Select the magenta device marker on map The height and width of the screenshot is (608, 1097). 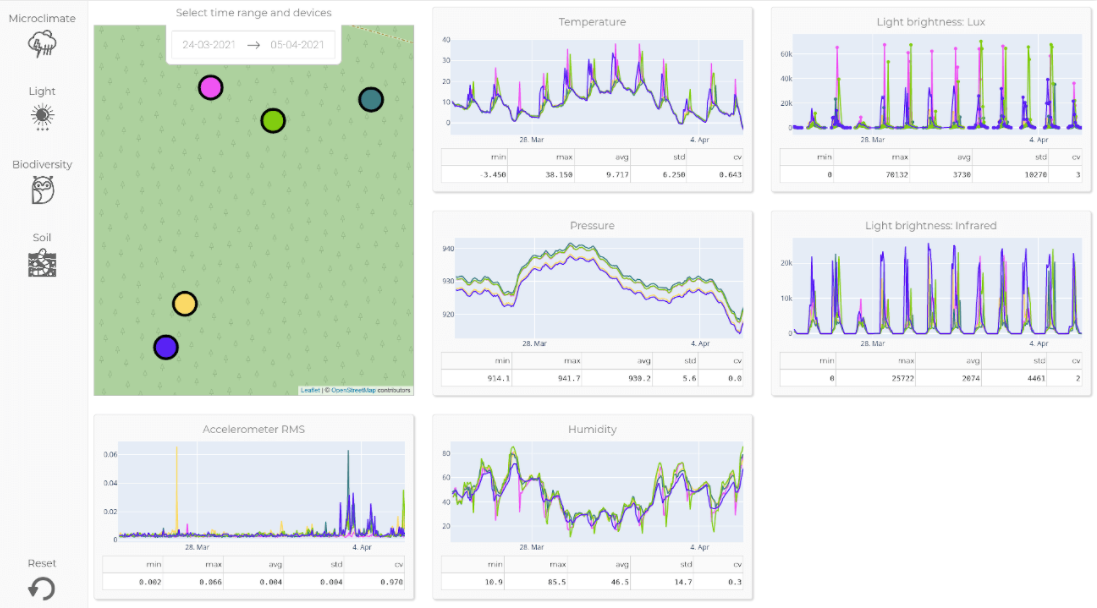[210, 88]
